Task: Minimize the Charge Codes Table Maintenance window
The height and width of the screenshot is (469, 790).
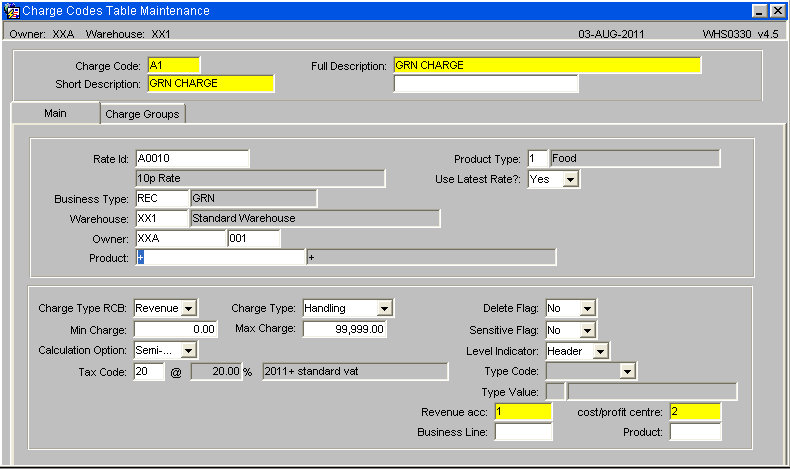Action: (x=760, y=11)
